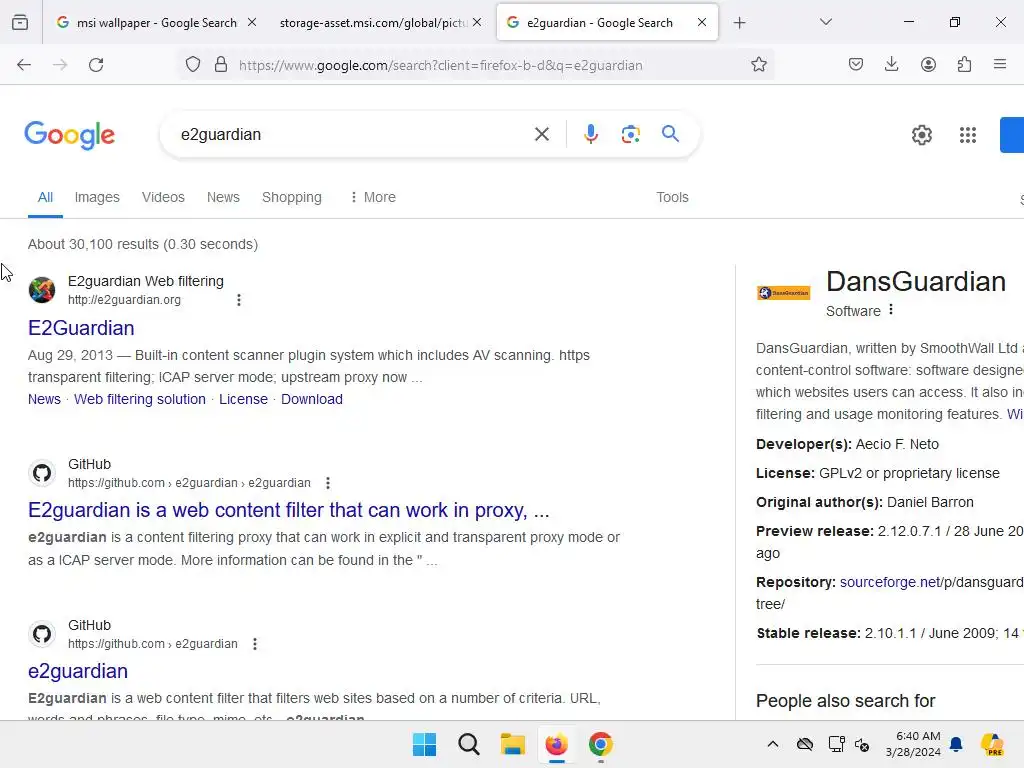Search by image with the Lens icon
This screenshot has width=1024, height=768.
[x=630, y=135]
